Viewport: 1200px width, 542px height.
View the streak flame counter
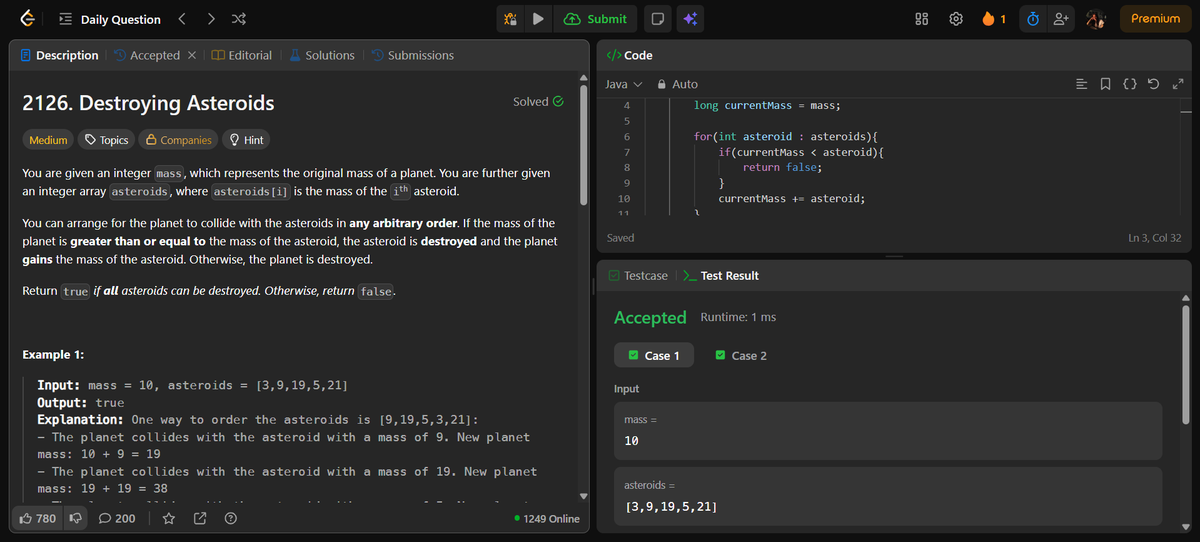(x=994, y=19)
